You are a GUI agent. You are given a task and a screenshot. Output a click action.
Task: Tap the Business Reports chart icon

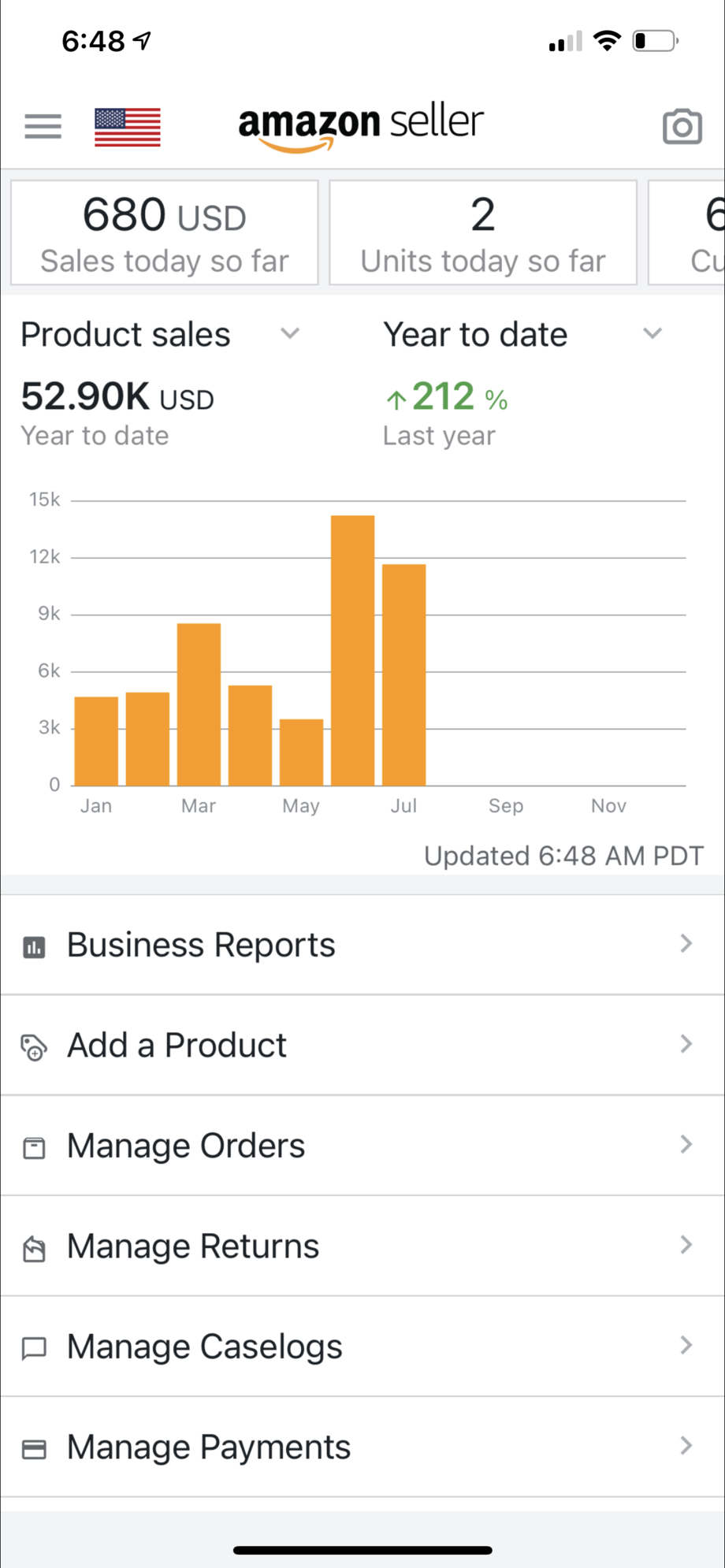pos(34,946)
